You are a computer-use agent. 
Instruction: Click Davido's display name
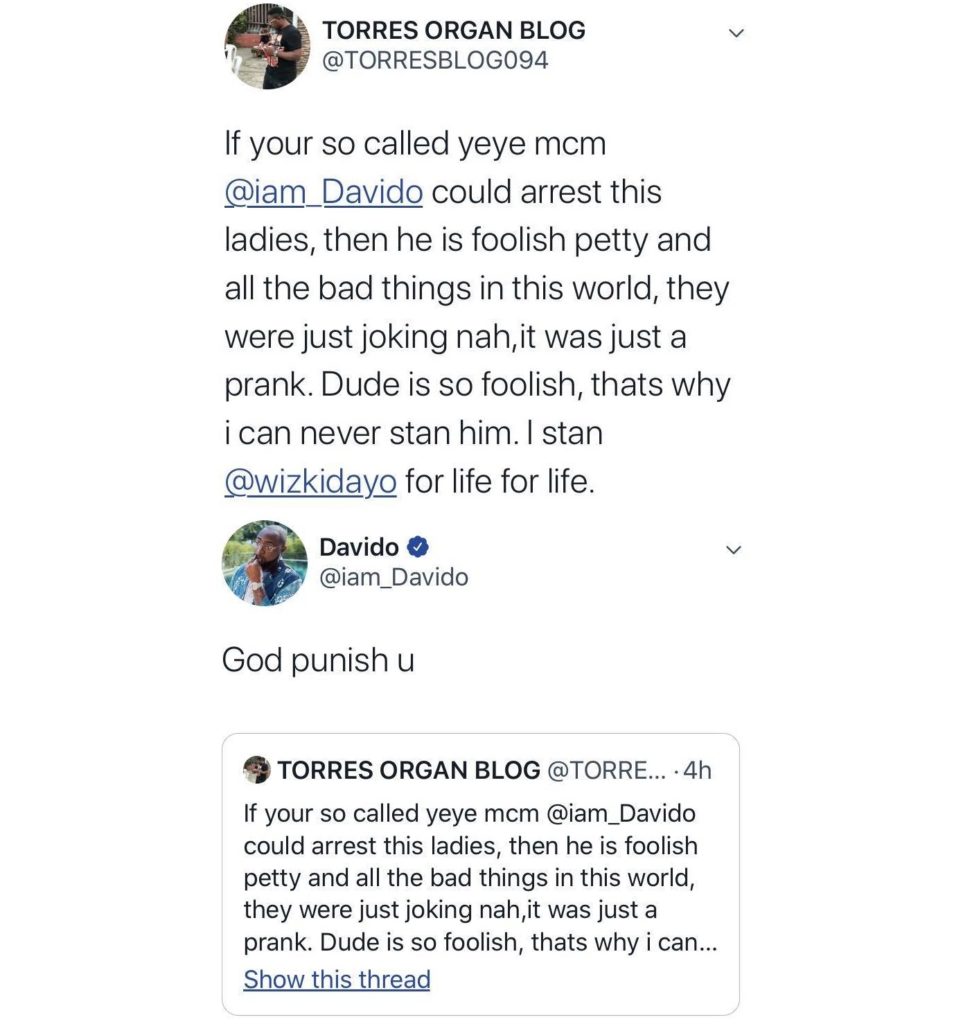coord(358,547)
